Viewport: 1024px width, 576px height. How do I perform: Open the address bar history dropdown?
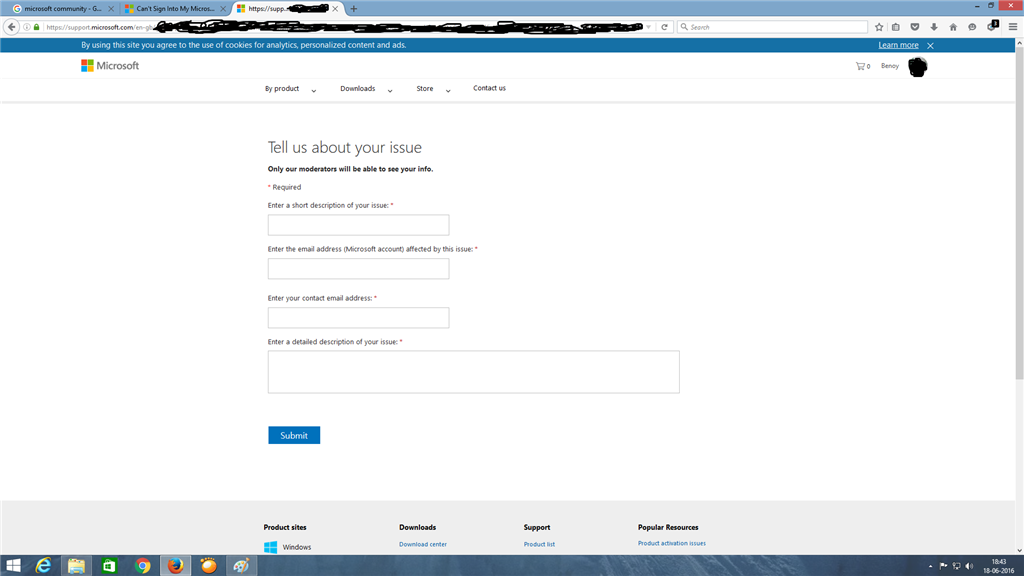point(648,27)
